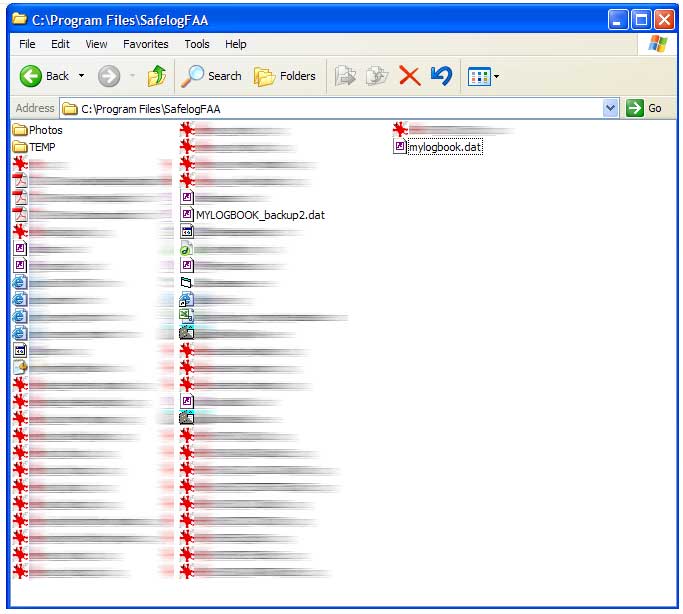This screenshot has height=614, width=683.
Task: Open the View menu
Action: [96, 44]
